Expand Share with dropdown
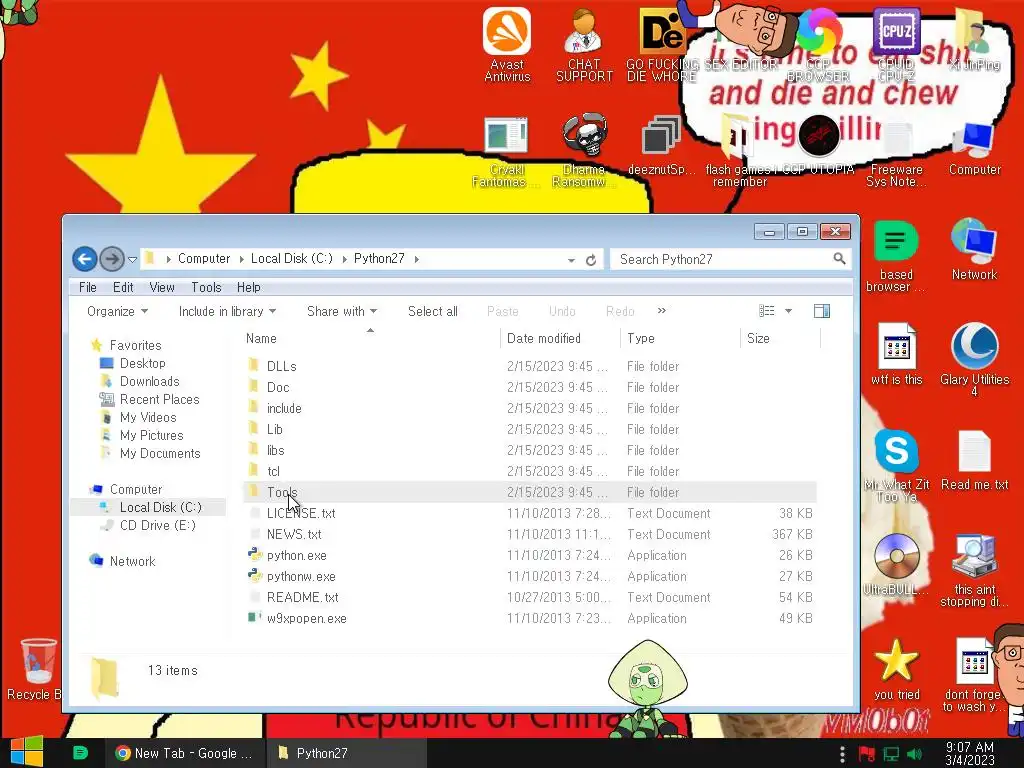1024x768 pixels. click(342, 312)
